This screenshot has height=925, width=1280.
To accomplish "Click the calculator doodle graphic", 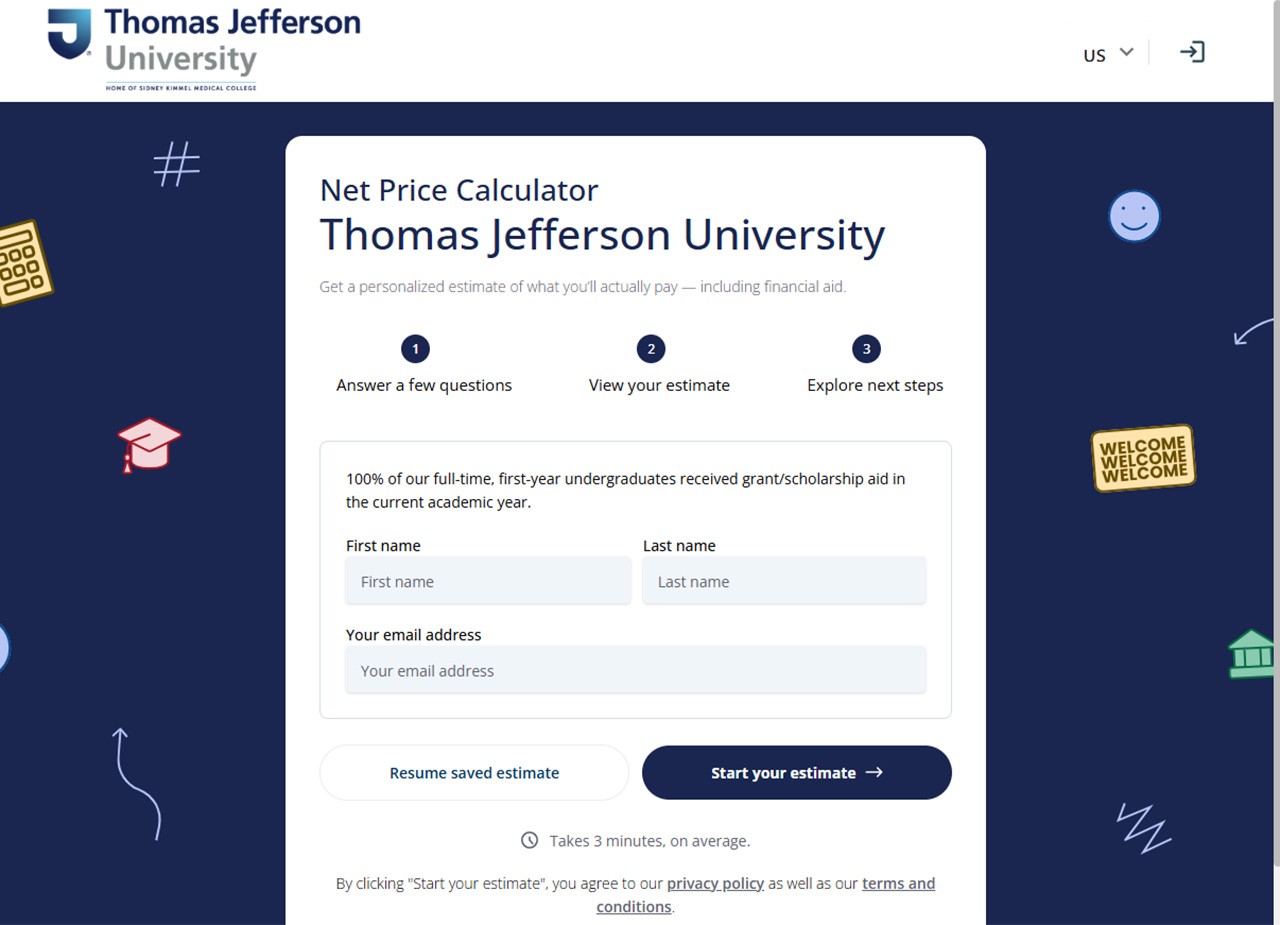I will pos(27,262).
